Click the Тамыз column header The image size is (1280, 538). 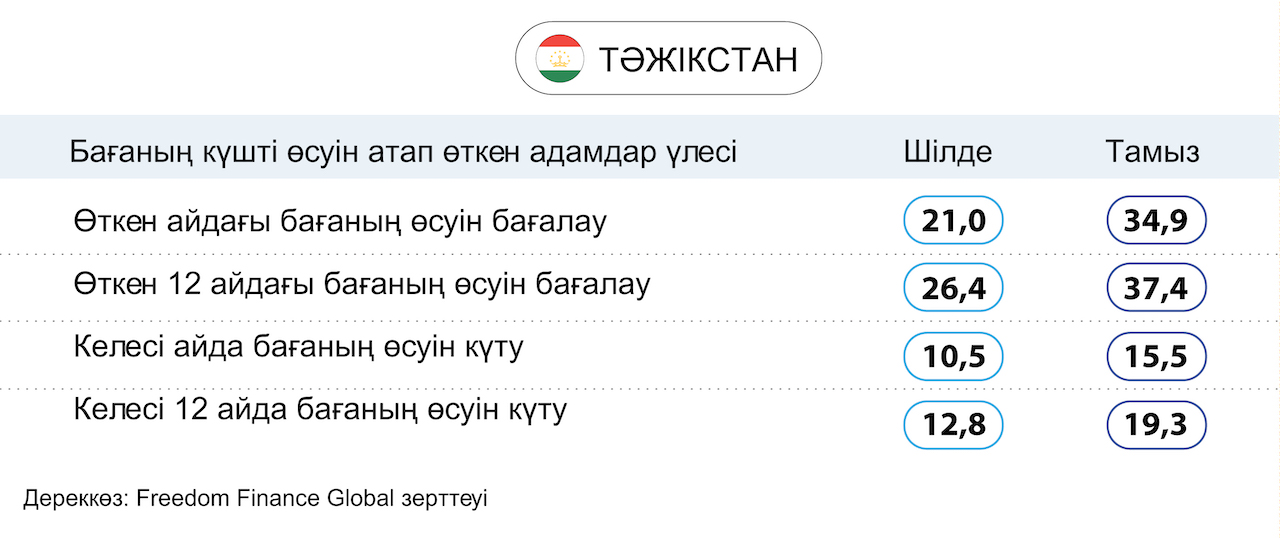[x=1153, y=152]
